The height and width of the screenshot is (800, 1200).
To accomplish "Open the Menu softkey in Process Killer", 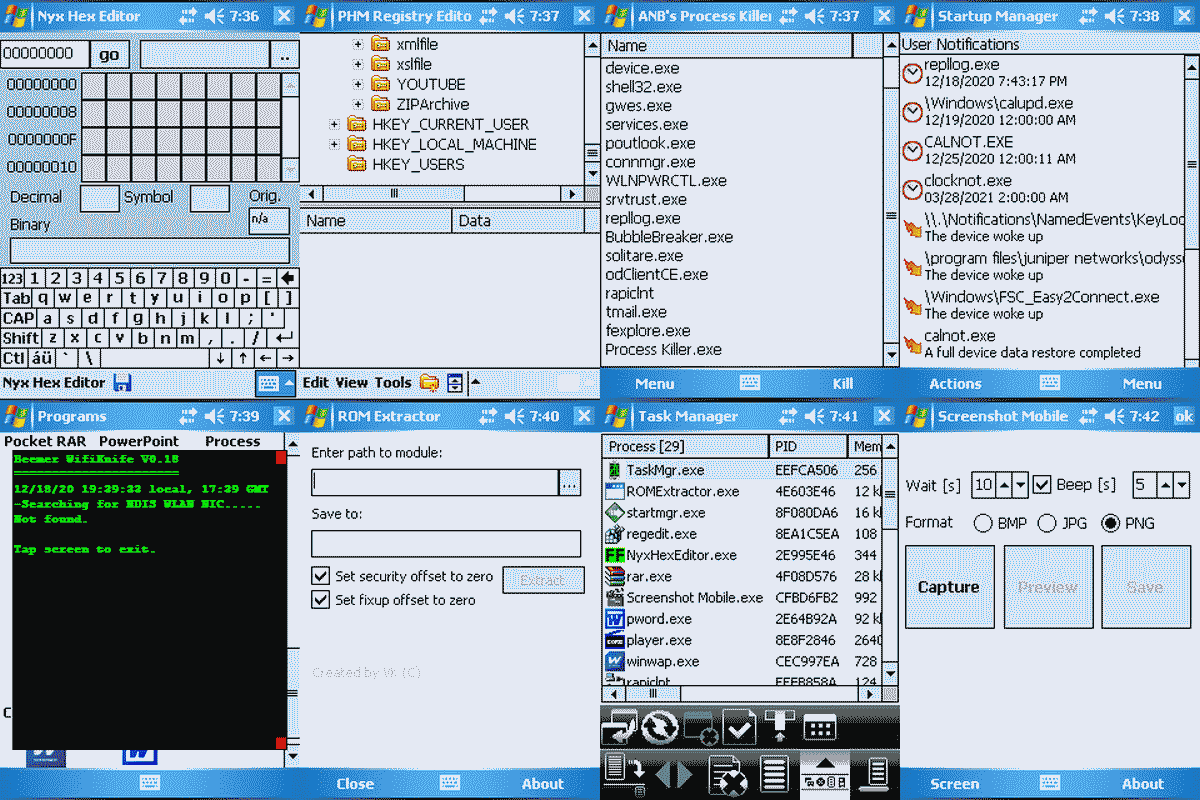I will pyautogui.click(x=655, y=384).
